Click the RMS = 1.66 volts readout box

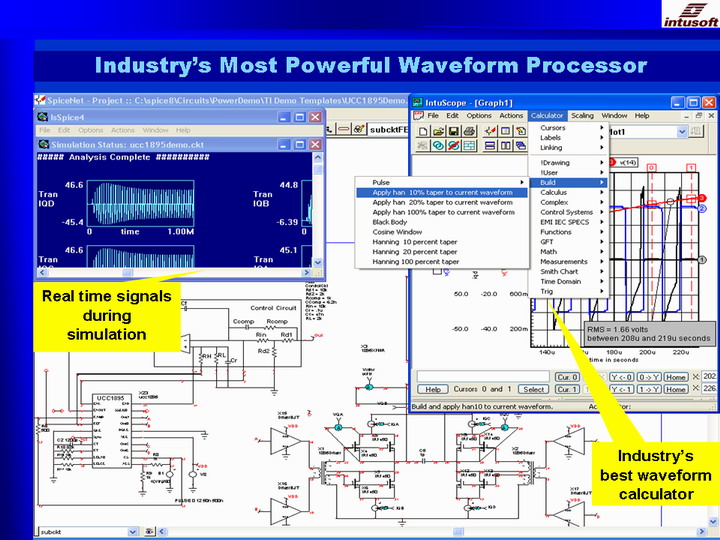pos(649,334)
